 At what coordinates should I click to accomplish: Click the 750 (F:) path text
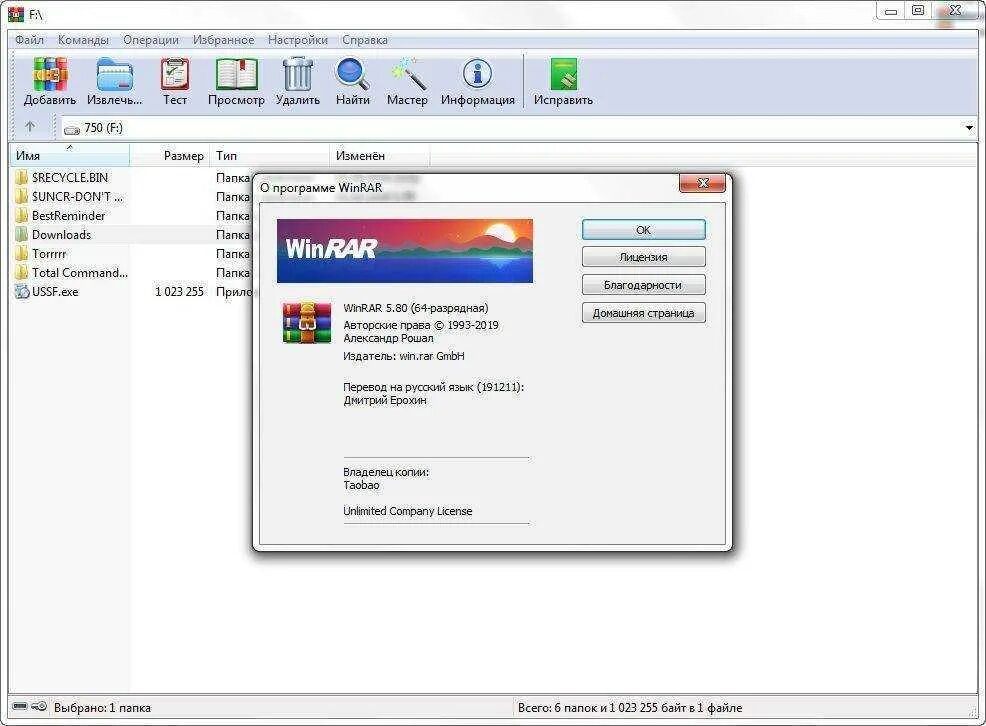point(103,128)
